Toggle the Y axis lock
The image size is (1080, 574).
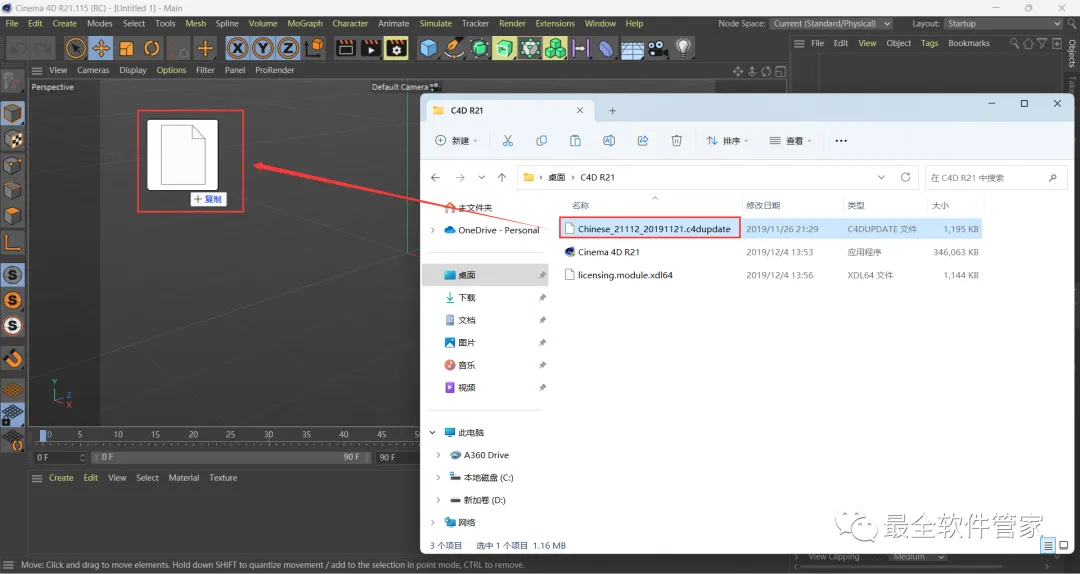coord(263,48)
